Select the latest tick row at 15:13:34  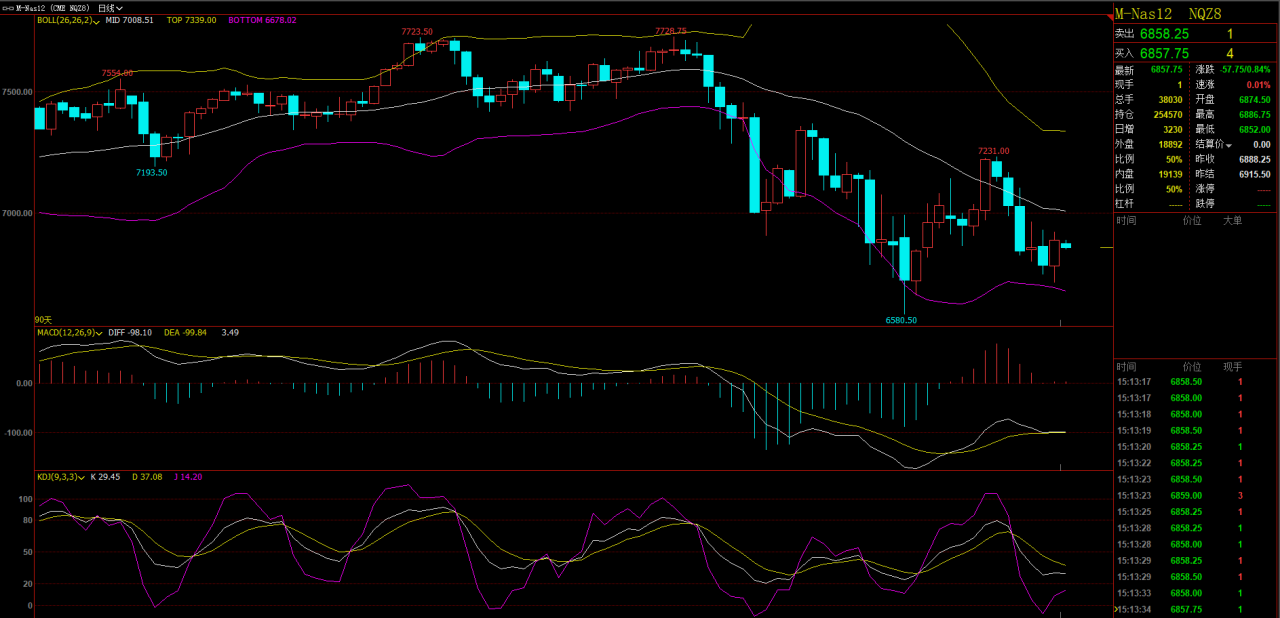point(1190,609)
